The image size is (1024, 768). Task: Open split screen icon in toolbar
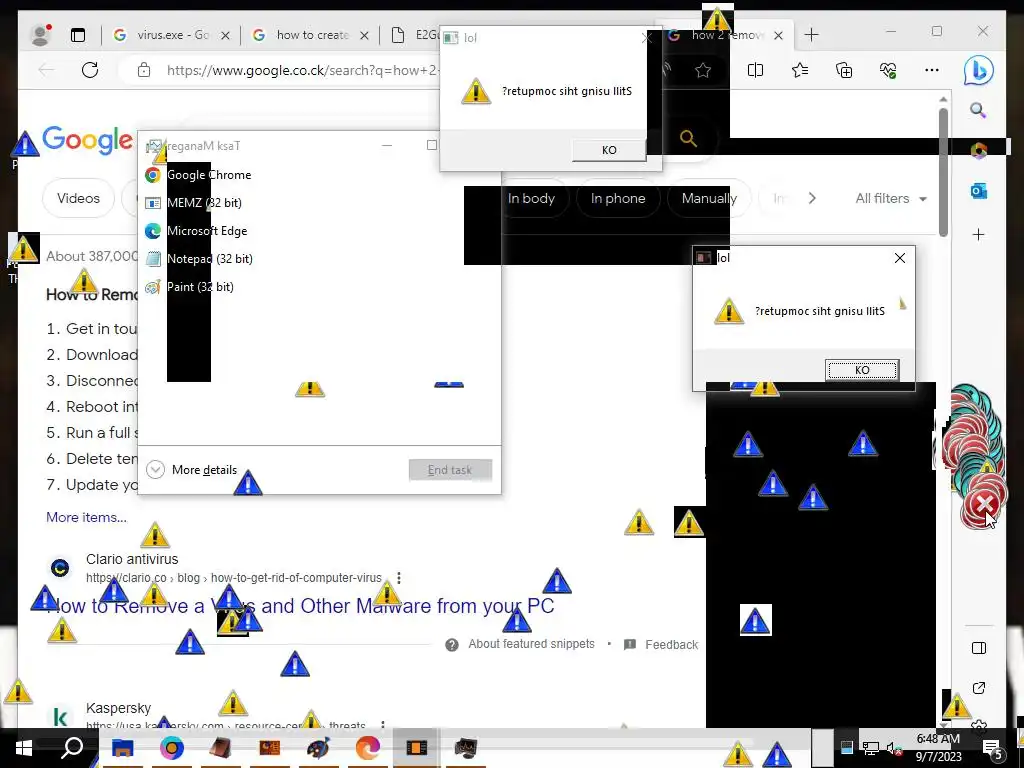click(756, 70)
